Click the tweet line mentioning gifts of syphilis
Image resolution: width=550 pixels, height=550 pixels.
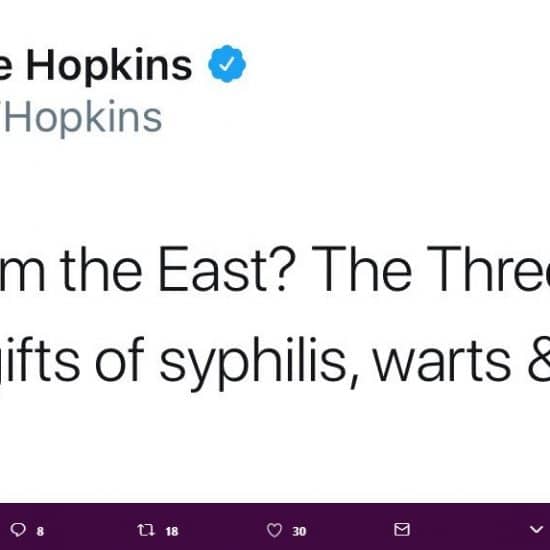275,361
